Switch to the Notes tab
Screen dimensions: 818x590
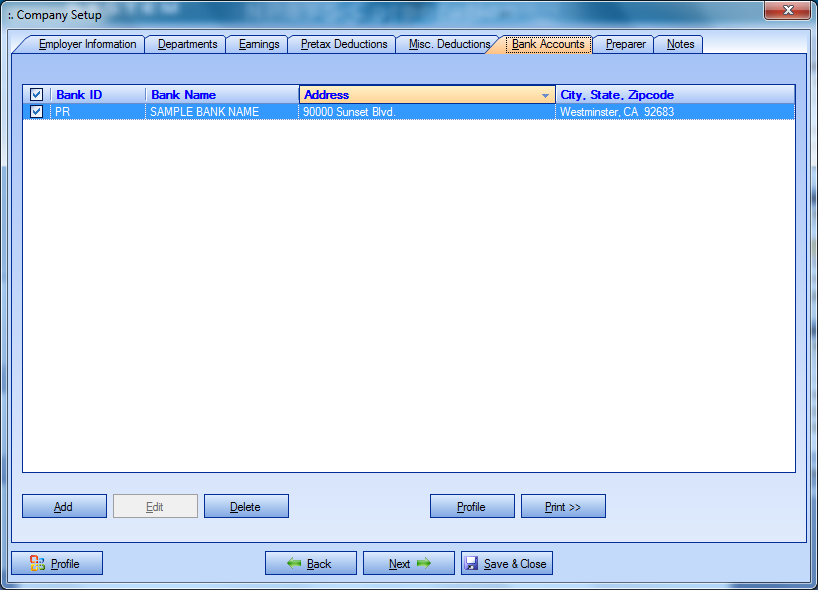680,44
